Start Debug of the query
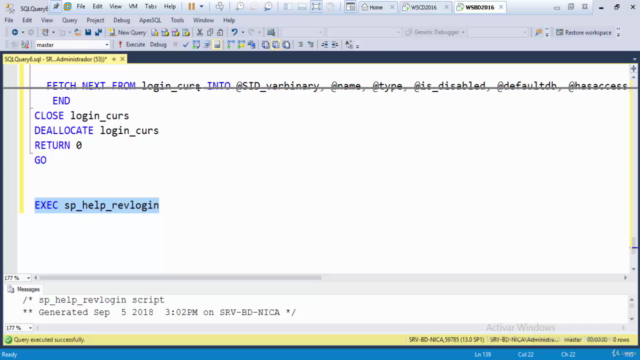Screen dimensions: 640x360 [x=158, y=45]
